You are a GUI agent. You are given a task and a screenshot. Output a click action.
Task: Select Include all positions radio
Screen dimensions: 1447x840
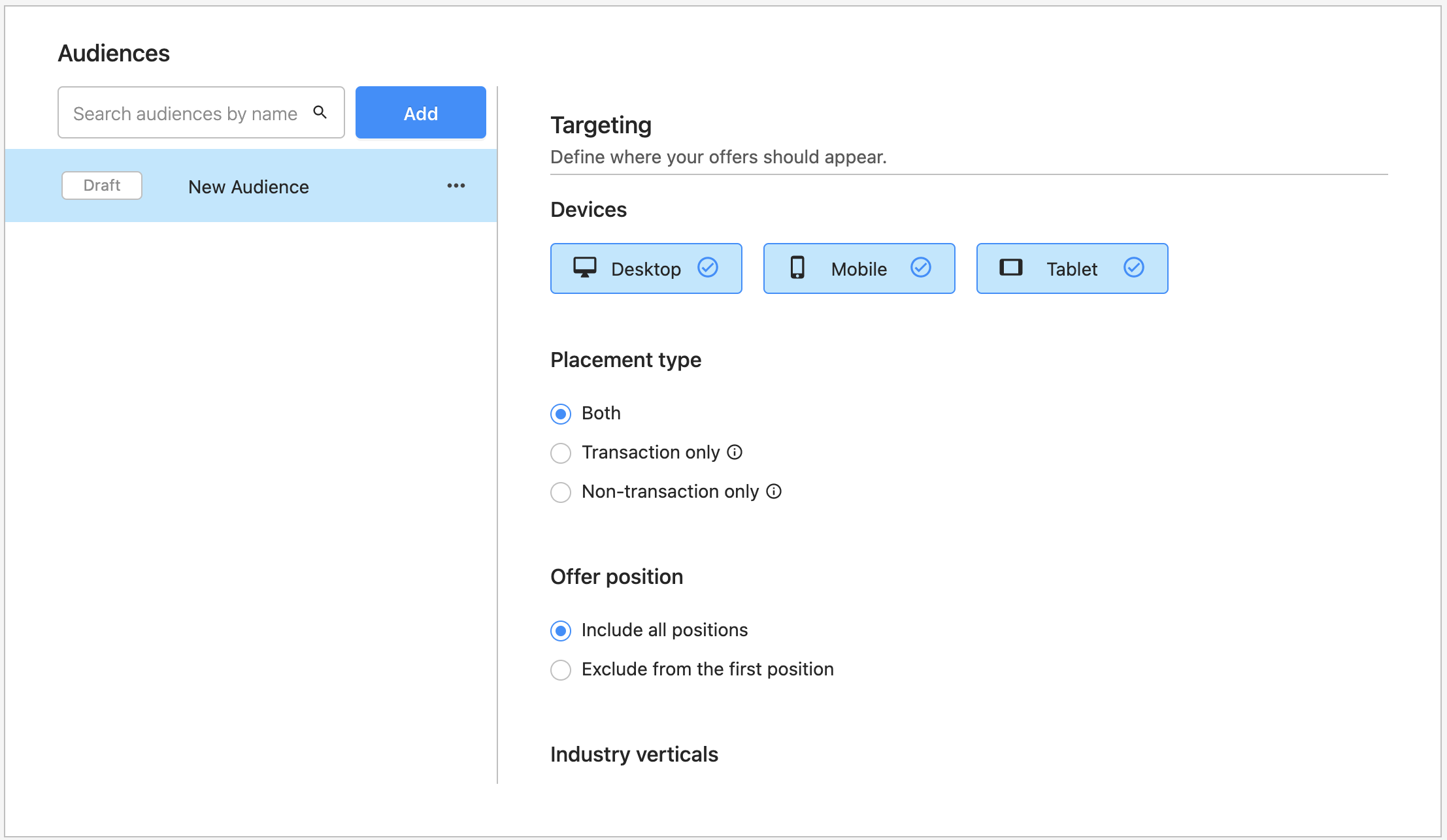pos(561,630)
